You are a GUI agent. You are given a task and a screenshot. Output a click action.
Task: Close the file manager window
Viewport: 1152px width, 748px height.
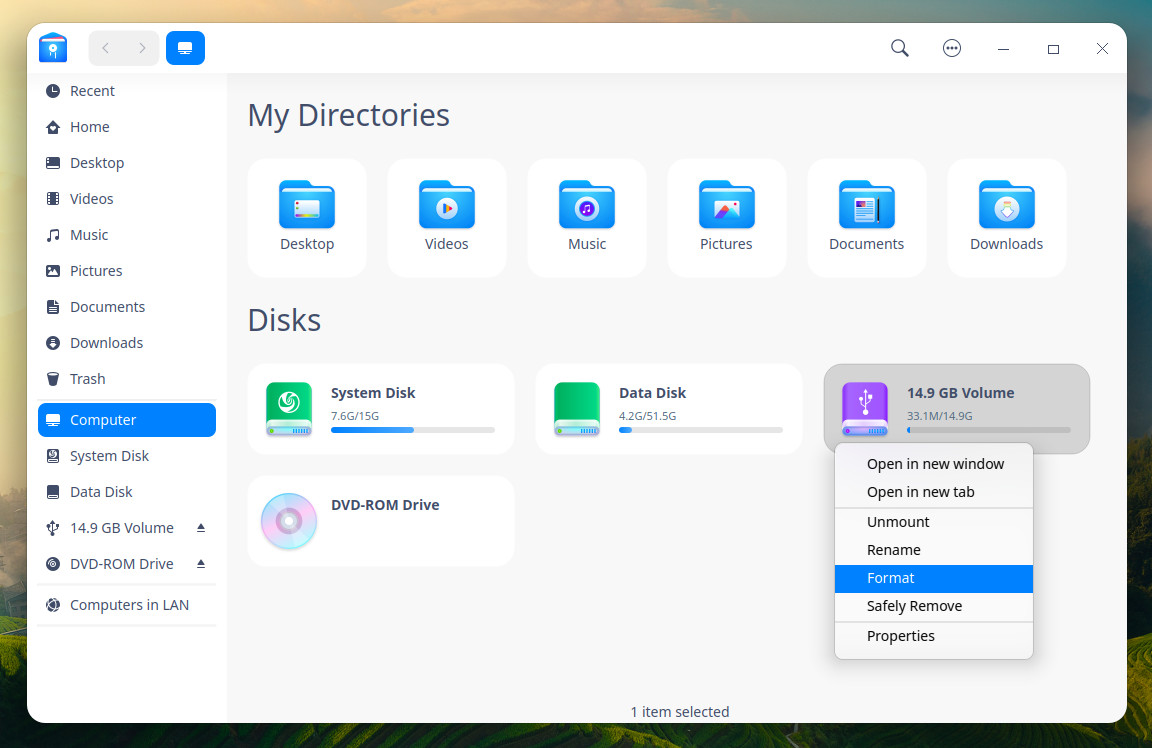1102,49
